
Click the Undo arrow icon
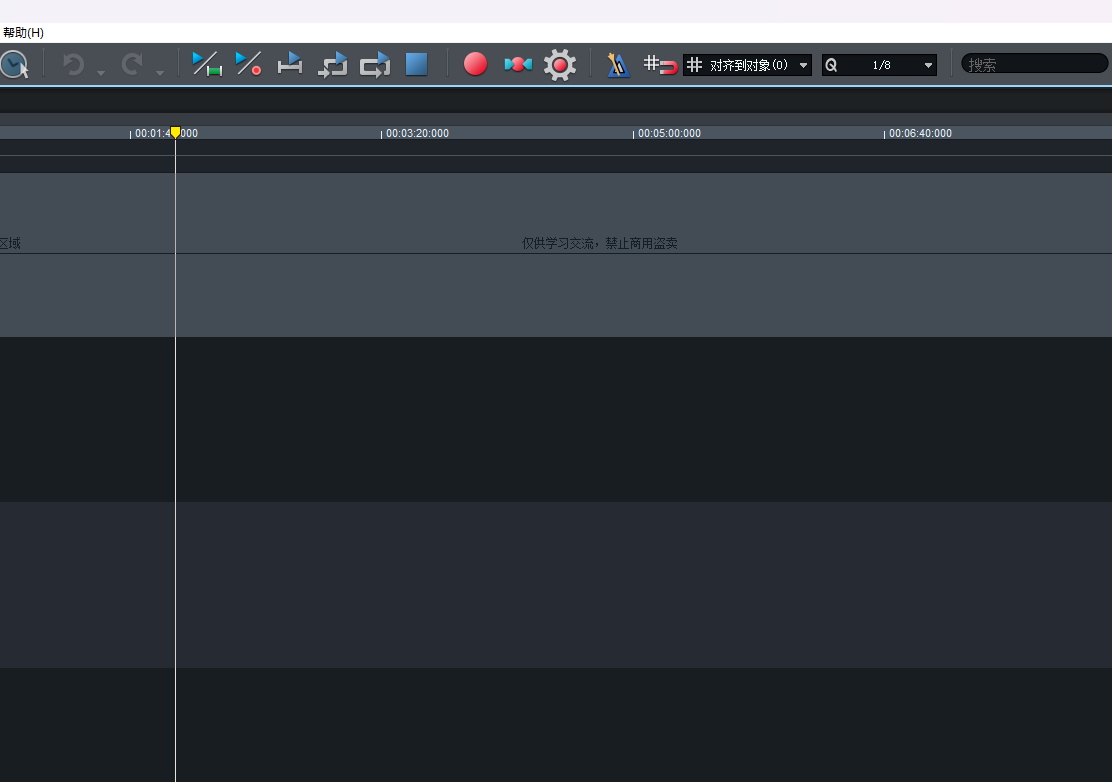coord(73,65)
